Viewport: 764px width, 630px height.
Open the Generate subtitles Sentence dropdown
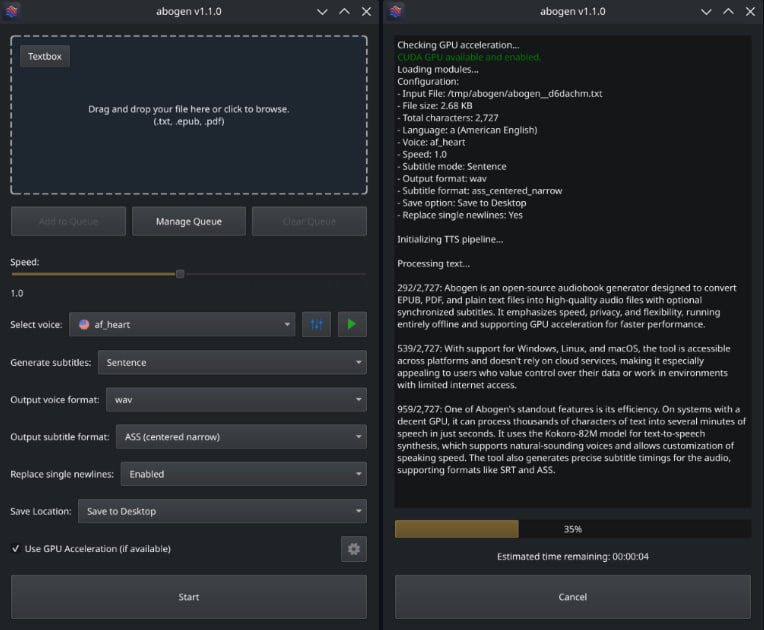coord(232,363)
